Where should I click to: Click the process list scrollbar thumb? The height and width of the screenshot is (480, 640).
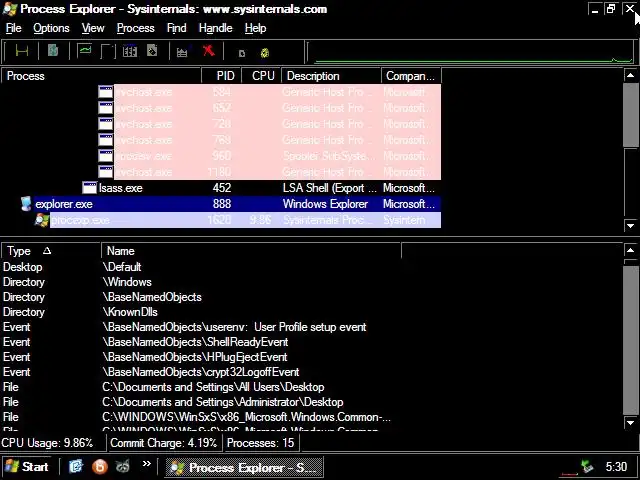tap(630, 114)
